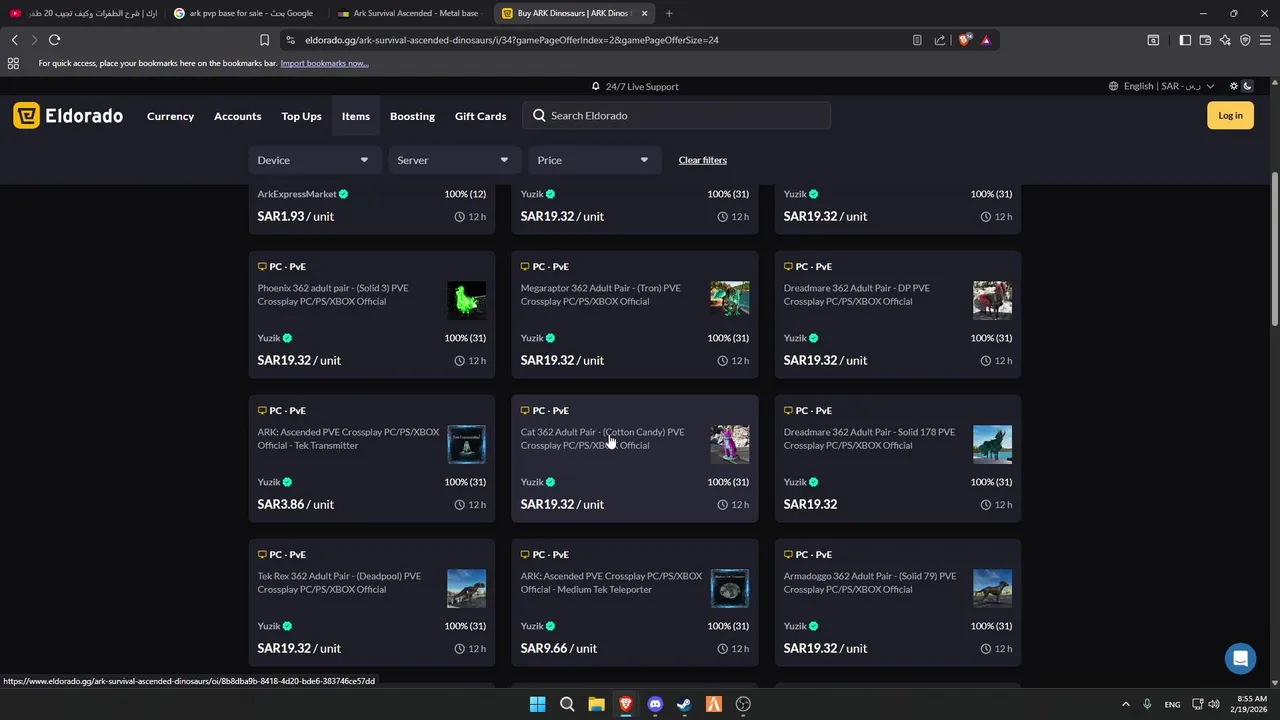1280x720 pixels.
Task: Switch to the Metal base browser tab
Action: tap(410, 14)
